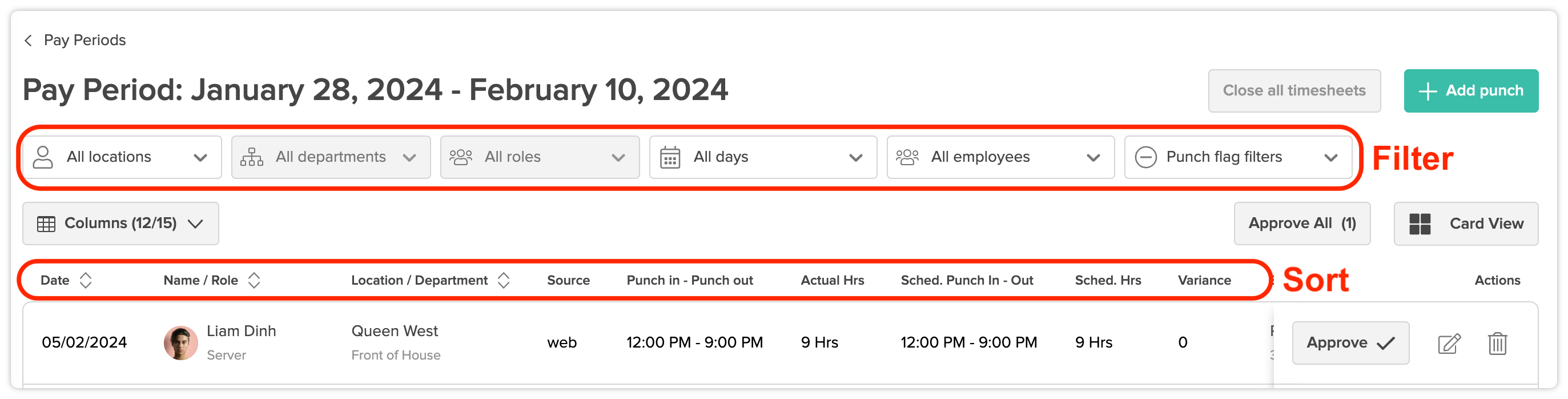Click the plus icon on Add punch
This screenshot has width=1568, height=399.
1427,91
